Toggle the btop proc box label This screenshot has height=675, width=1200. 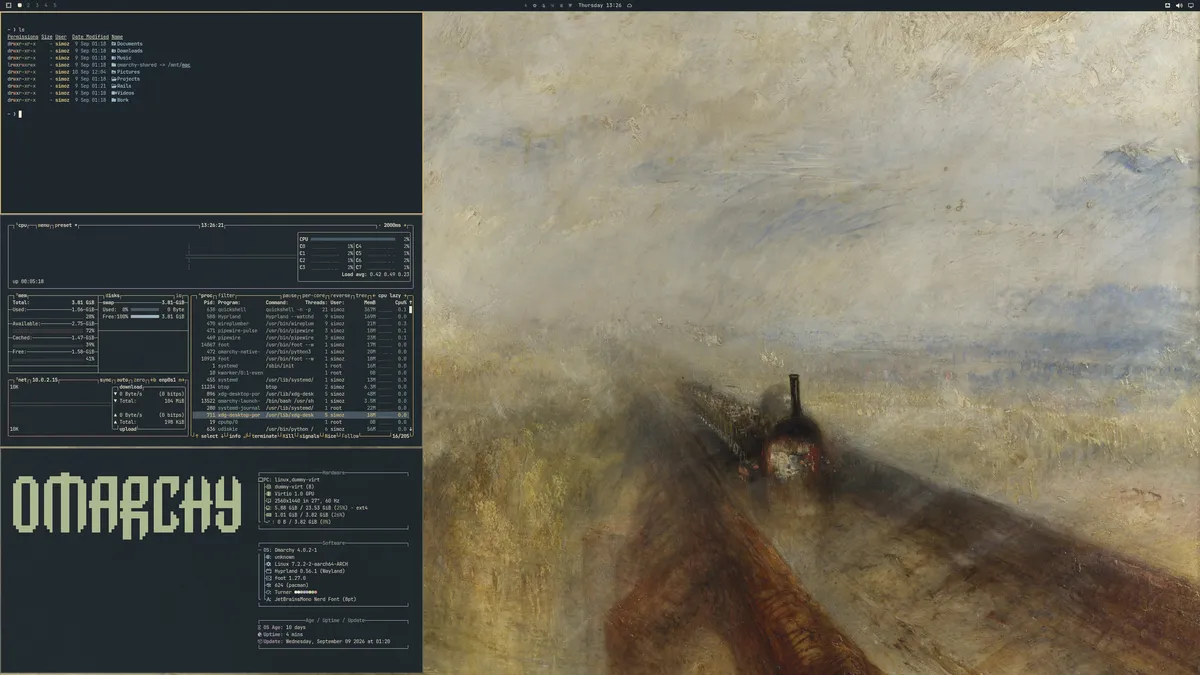[x=205, y=295]
